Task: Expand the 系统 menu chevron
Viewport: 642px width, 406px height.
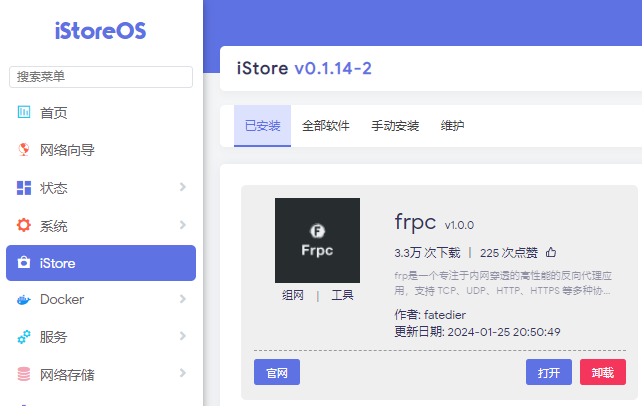Action: pos(183,225)
